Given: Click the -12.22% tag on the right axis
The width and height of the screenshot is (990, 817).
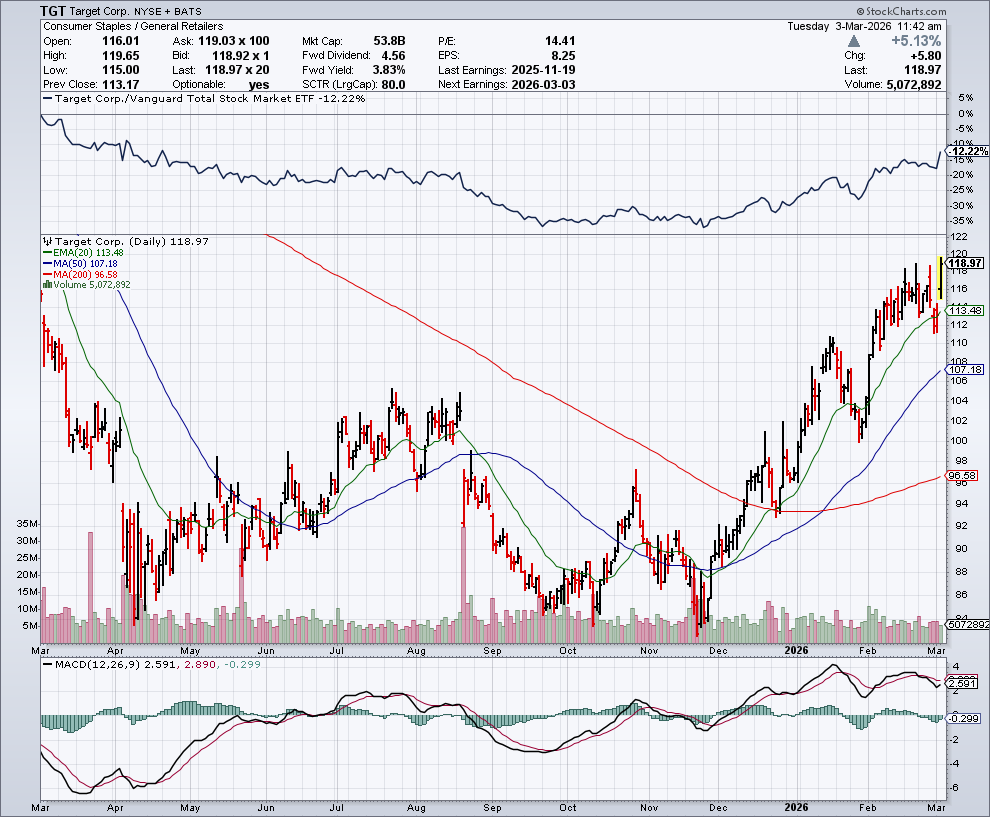Looking at the screenshot, I should click(x=967, y=151).
